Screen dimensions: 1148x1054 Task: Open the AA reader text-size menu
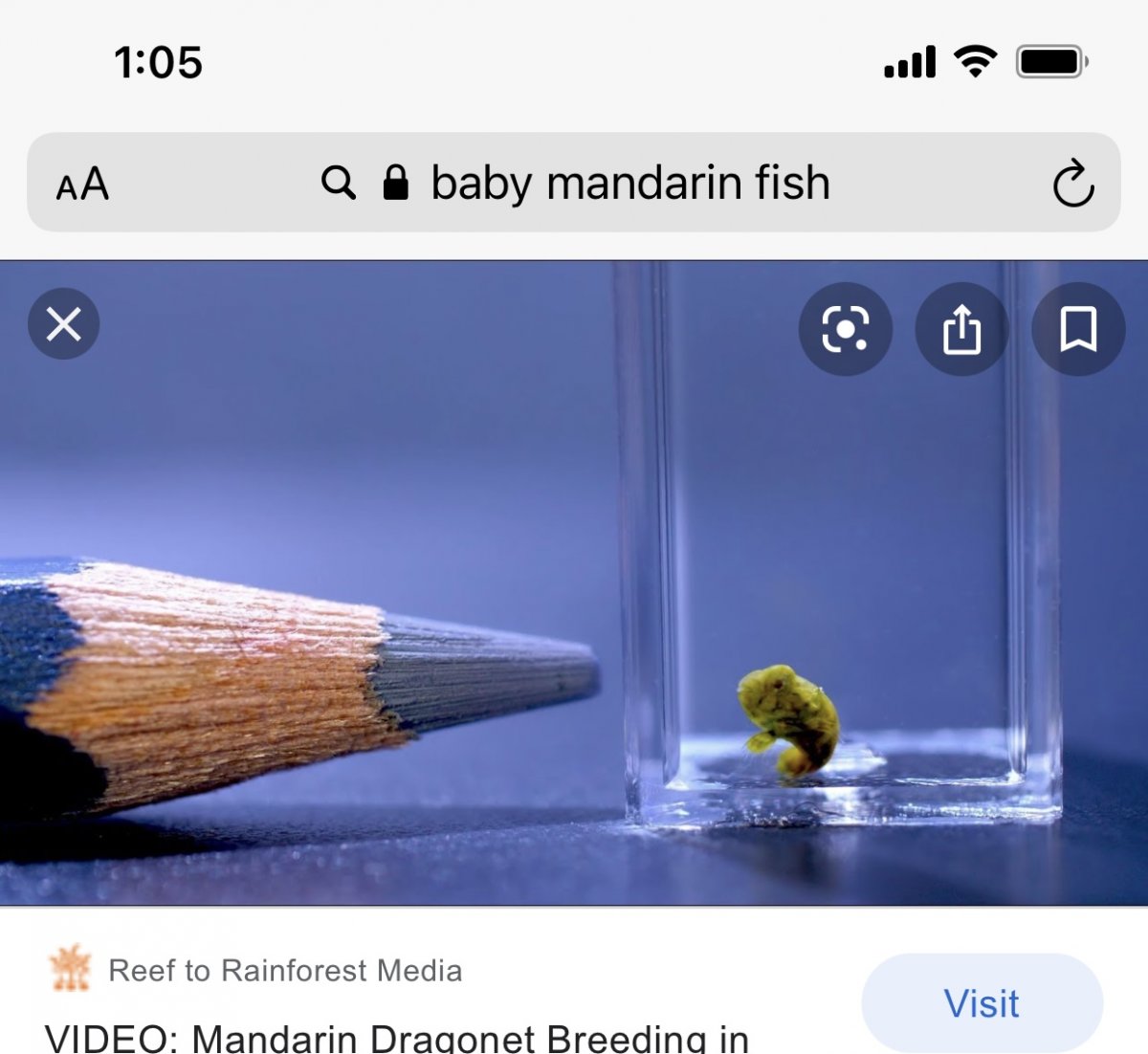pyautogui.click(x=82, y=184)
